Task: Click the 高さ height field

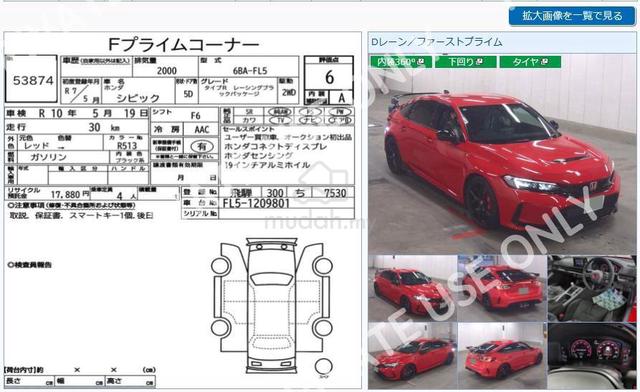Action: coord(130,381)
